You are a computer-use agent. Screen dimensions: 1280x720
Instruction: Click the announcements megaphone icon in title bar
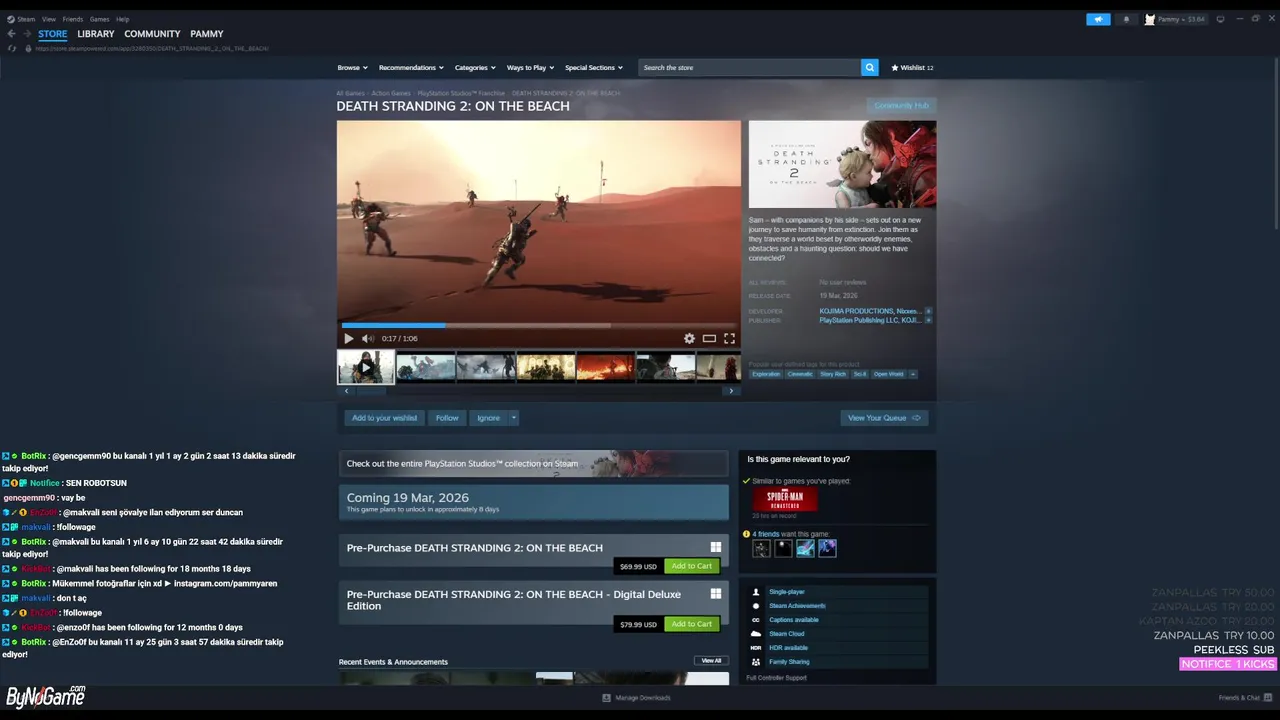[x=1098, y=19]
